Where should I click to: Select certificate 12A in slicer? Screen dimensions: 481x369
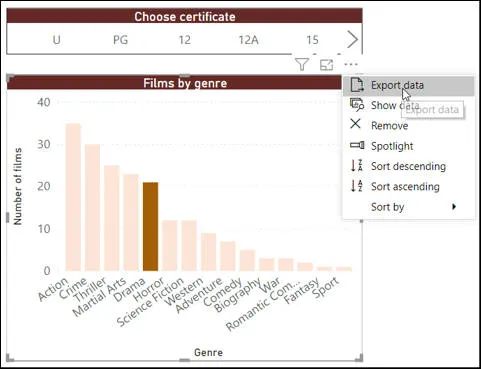(248, 40)
